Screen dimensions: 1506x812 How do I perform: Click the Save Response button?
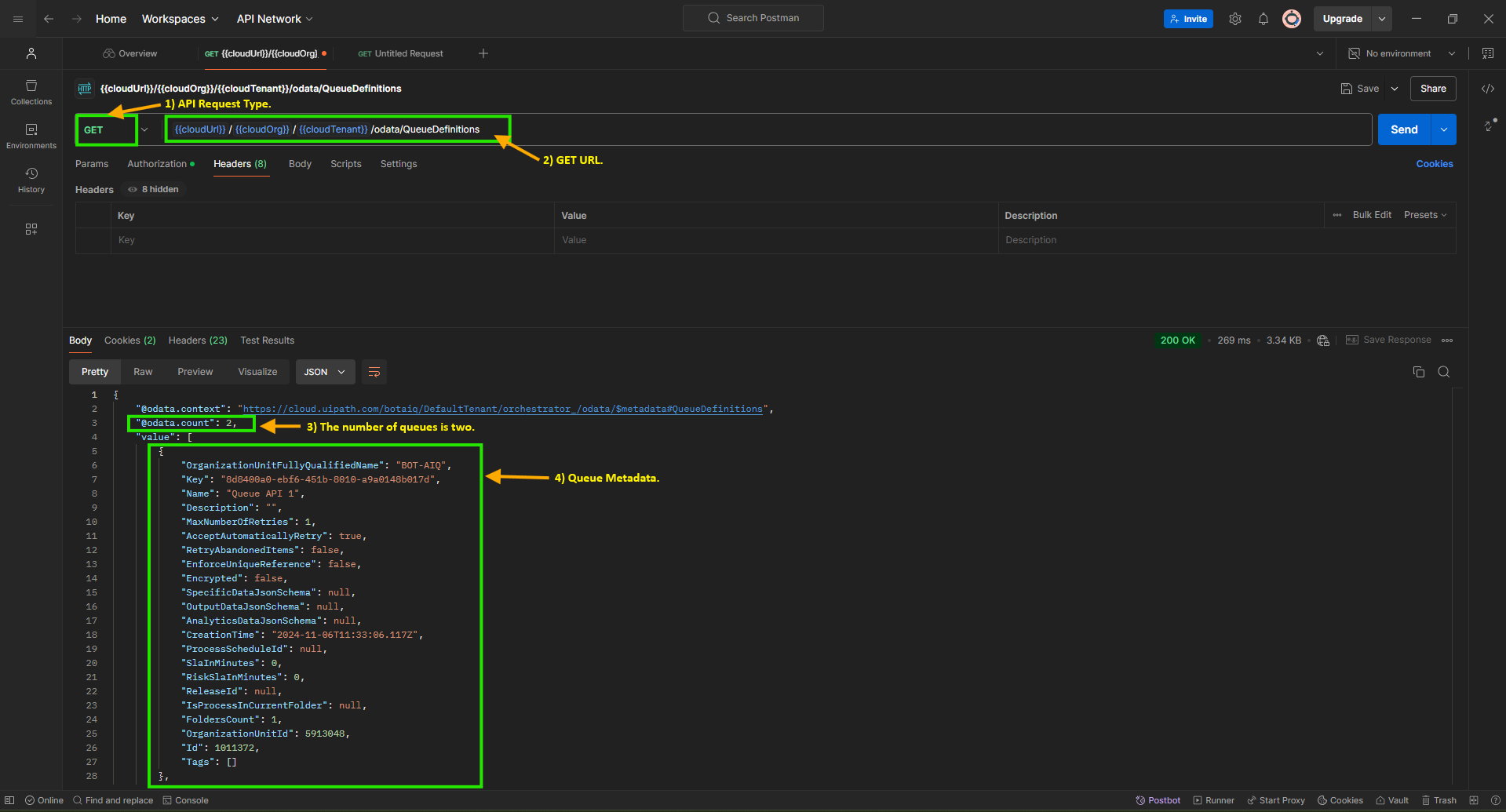click(x=1388, y=340)
